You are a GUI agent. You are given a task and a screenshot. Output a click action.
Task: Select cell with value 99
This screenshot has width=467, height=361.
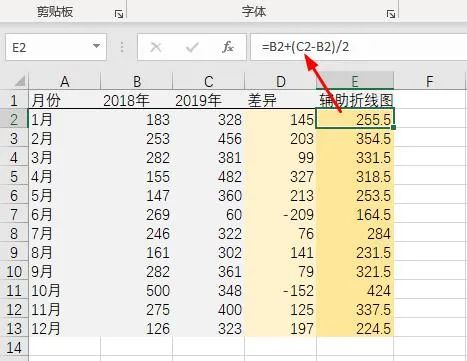(x=281, y=157)
